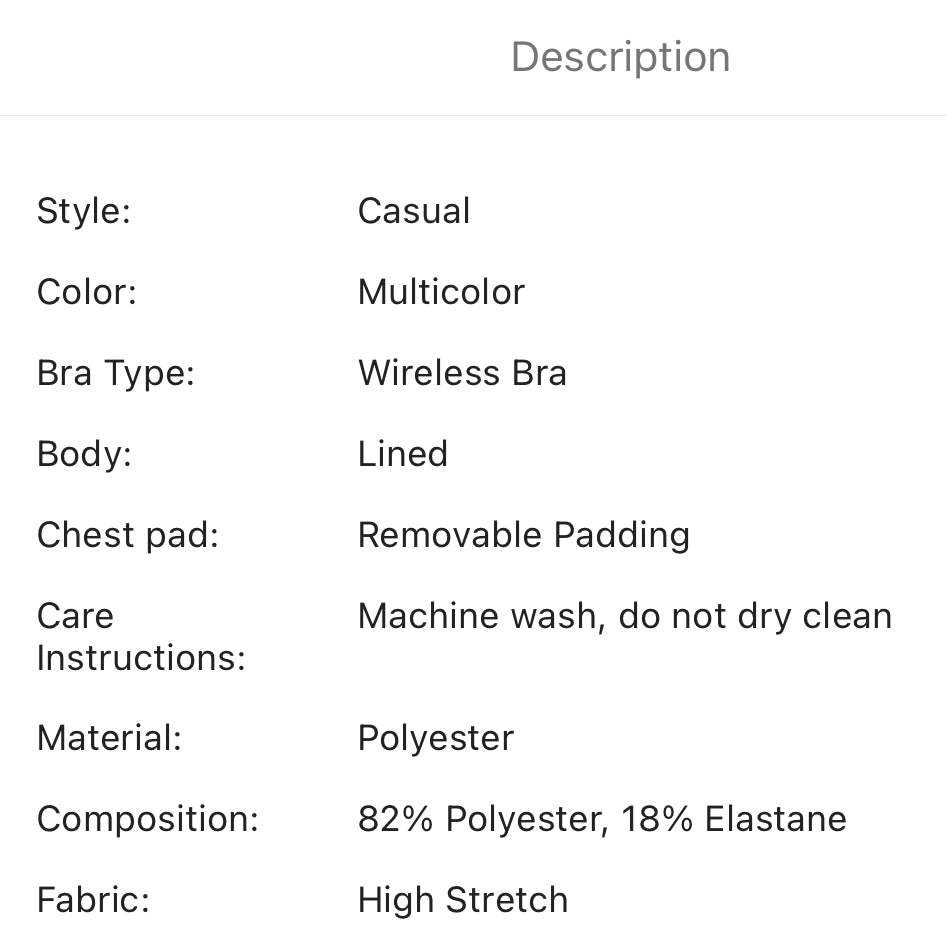The width and height of the screenshot is (947, 929).
Task: Click the Style label
Action: pos(84,211)
